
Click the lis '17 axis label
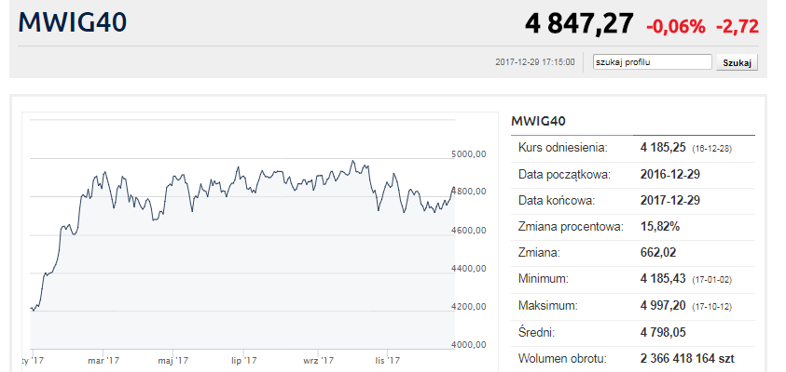388,360
